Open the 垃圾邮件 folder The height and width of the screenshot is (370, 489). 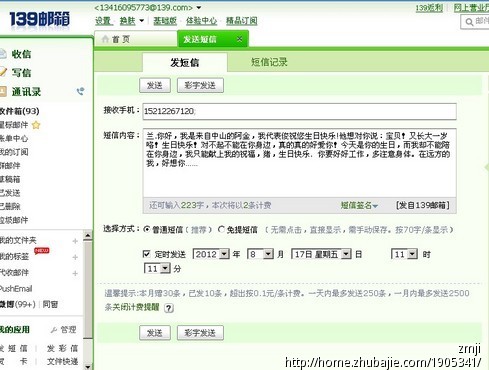click(x=14, y=220)
